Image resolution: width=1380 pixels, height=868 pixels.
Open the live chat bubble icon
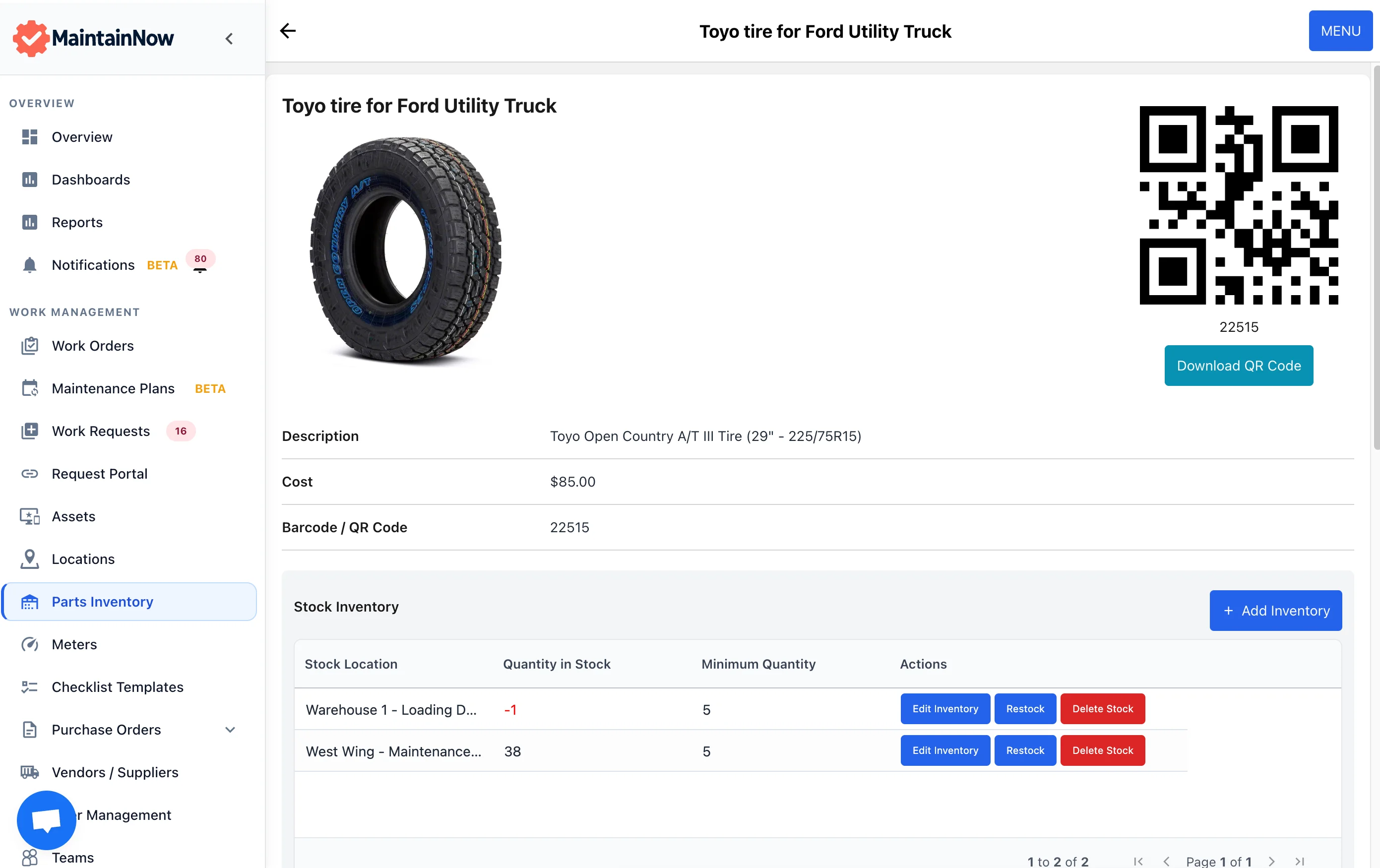click(47, 819)
